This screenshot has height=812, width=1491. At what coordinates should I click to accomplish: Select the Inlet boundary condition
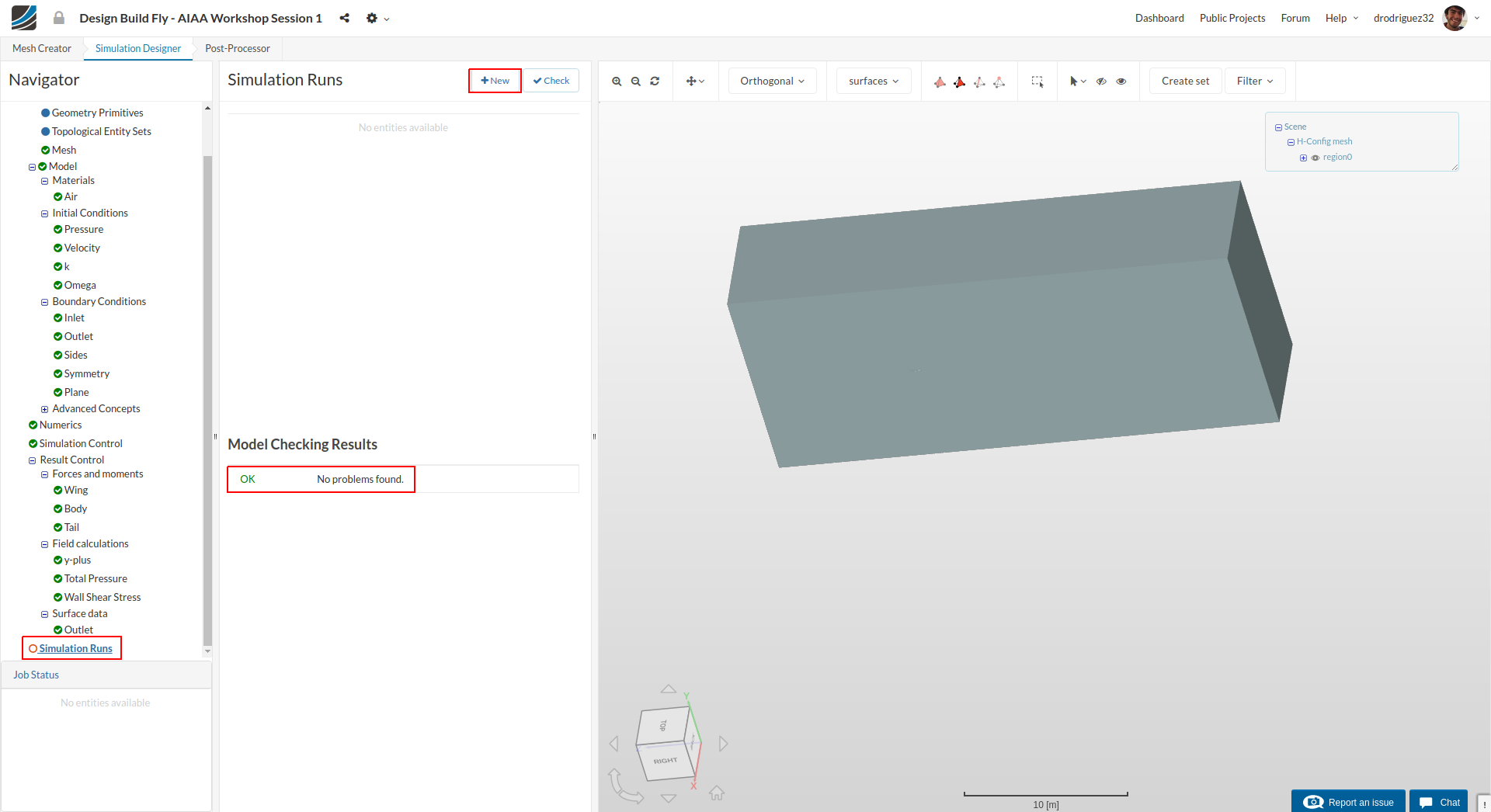click(x=74, y=318)
